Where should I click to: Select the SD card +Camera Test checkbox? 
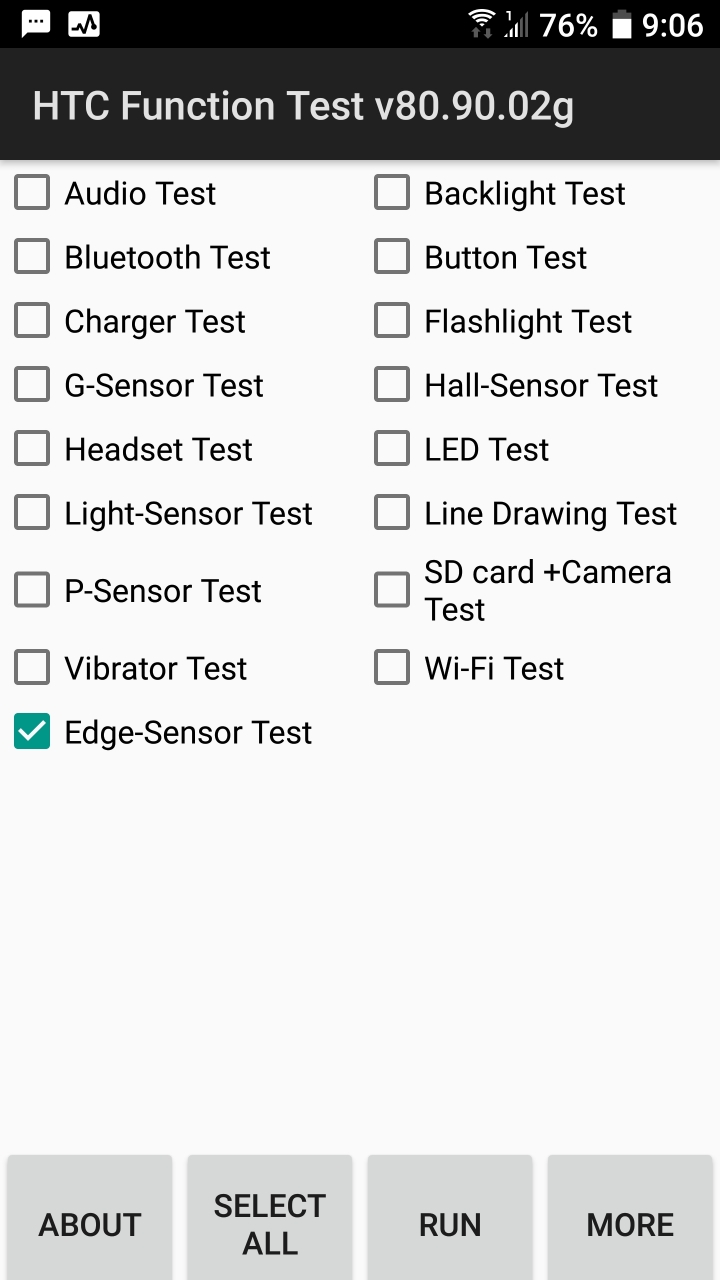[392, 590]
